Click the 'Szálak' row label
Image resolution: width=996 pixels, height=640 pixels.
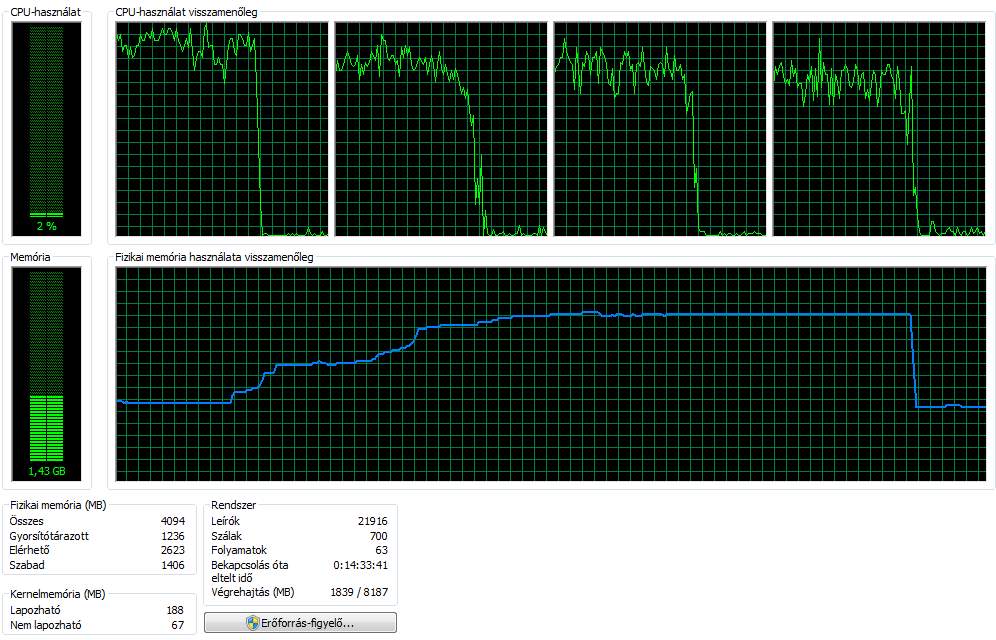tap(227, 536)
